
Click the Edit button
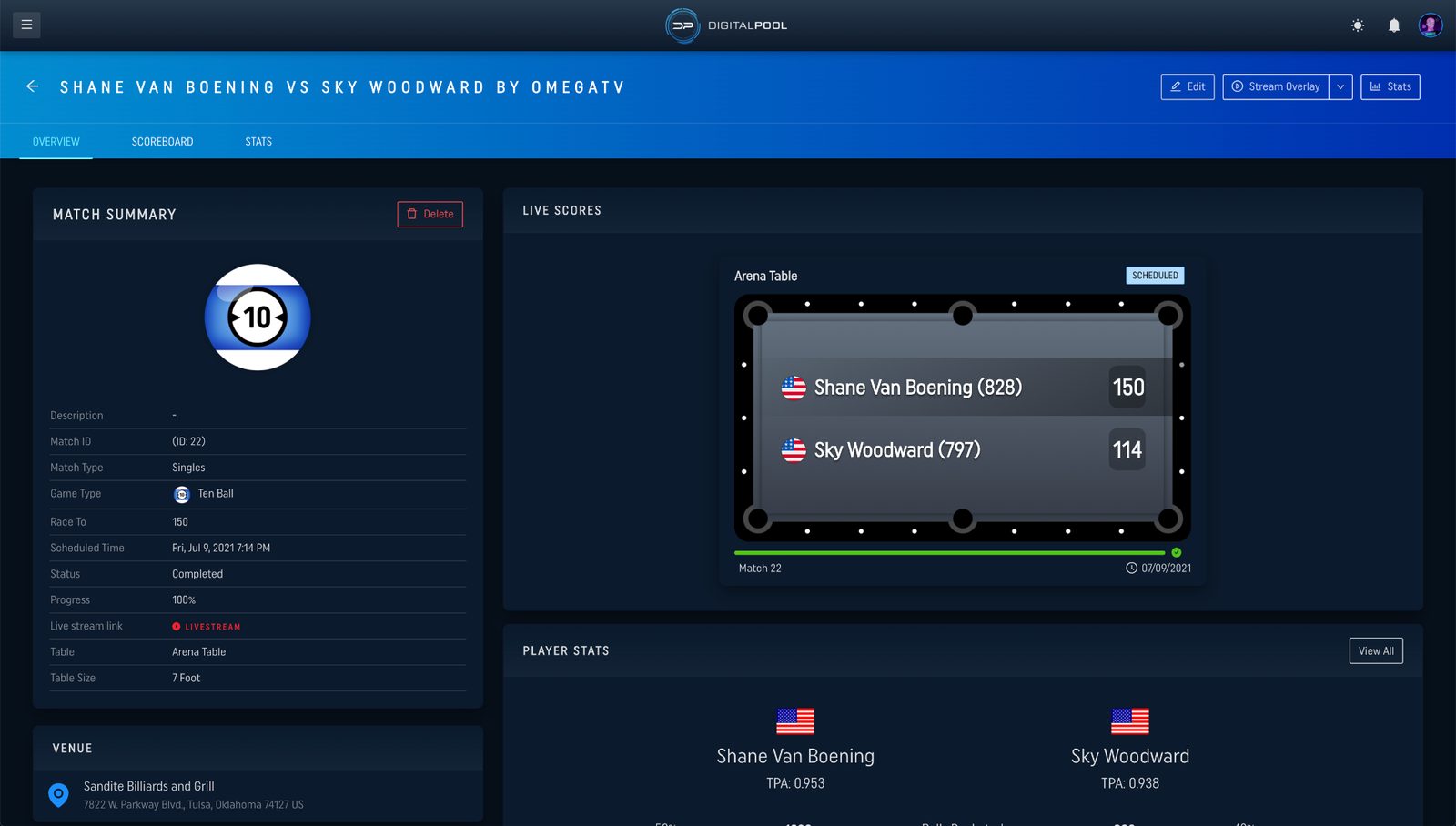[x=1188, y=86]
